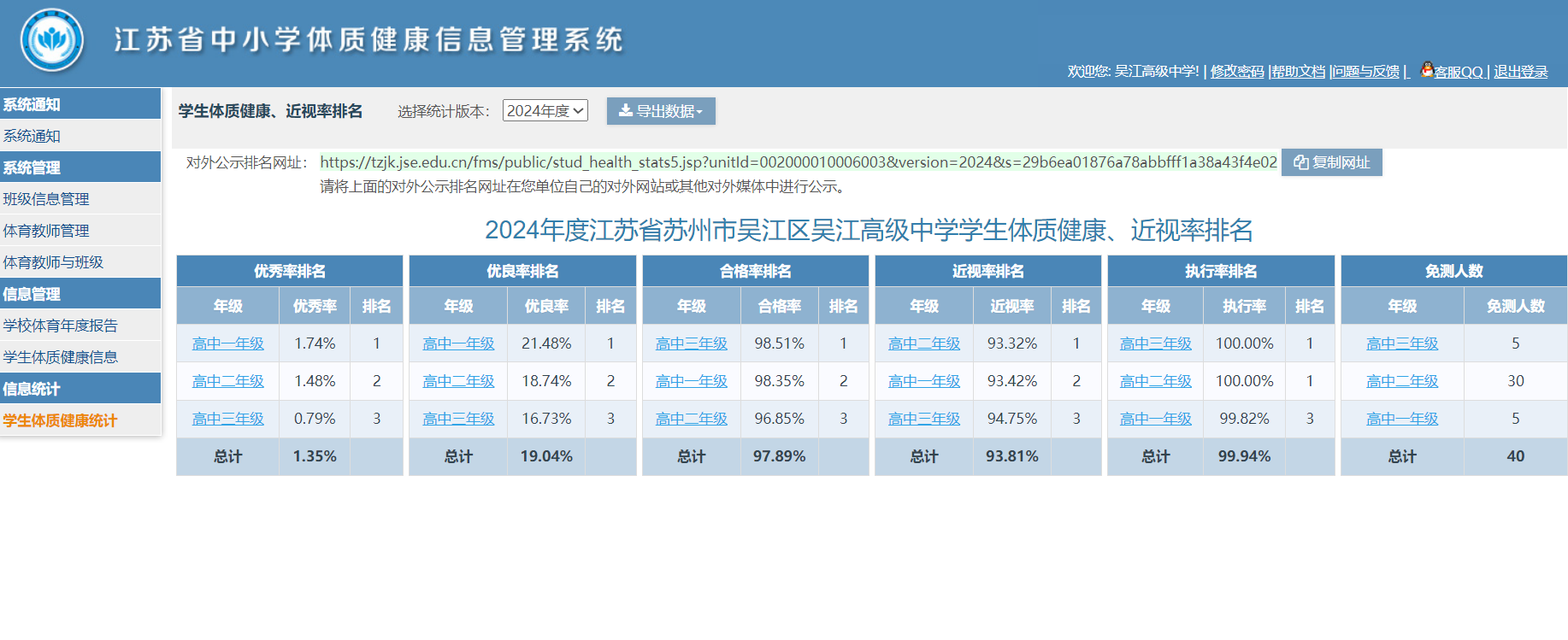The image size is (1568, 640).
Task: Open 学校体育年度报告 in sidebar
Action: point(80,326)
